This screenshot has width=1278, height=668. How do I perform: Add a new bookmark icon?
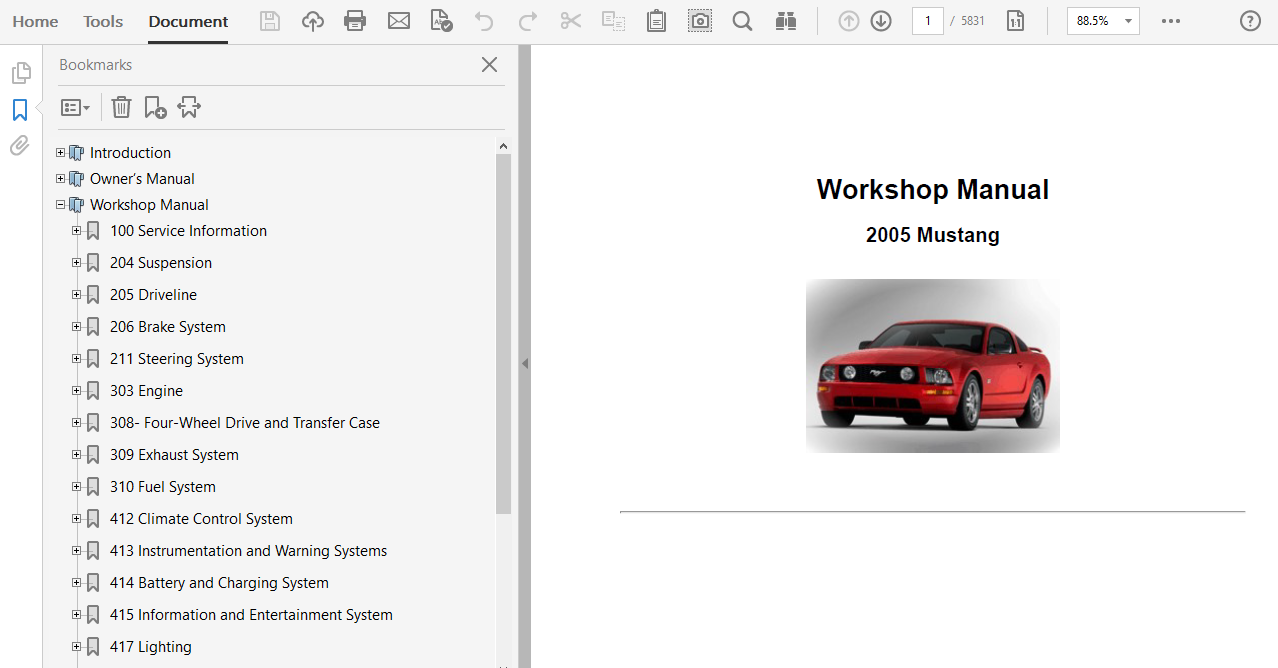point(155,107)
